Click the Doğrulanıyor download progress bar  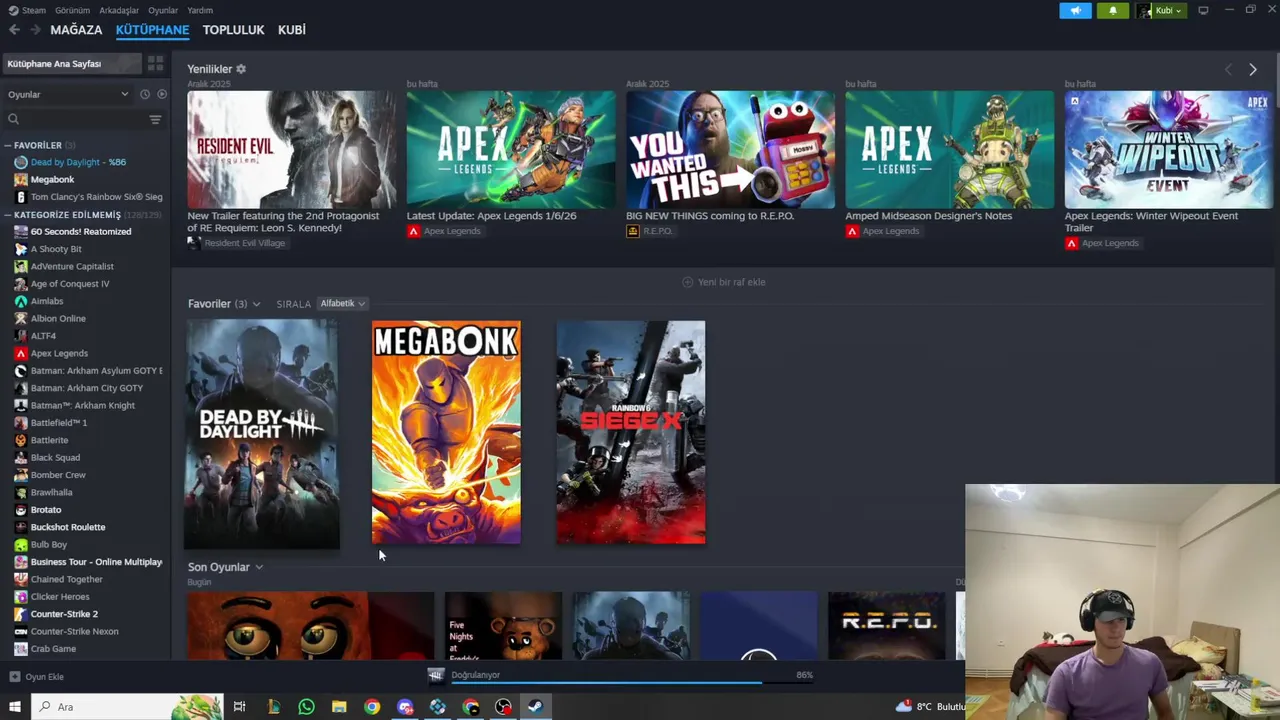pos(630,683)
